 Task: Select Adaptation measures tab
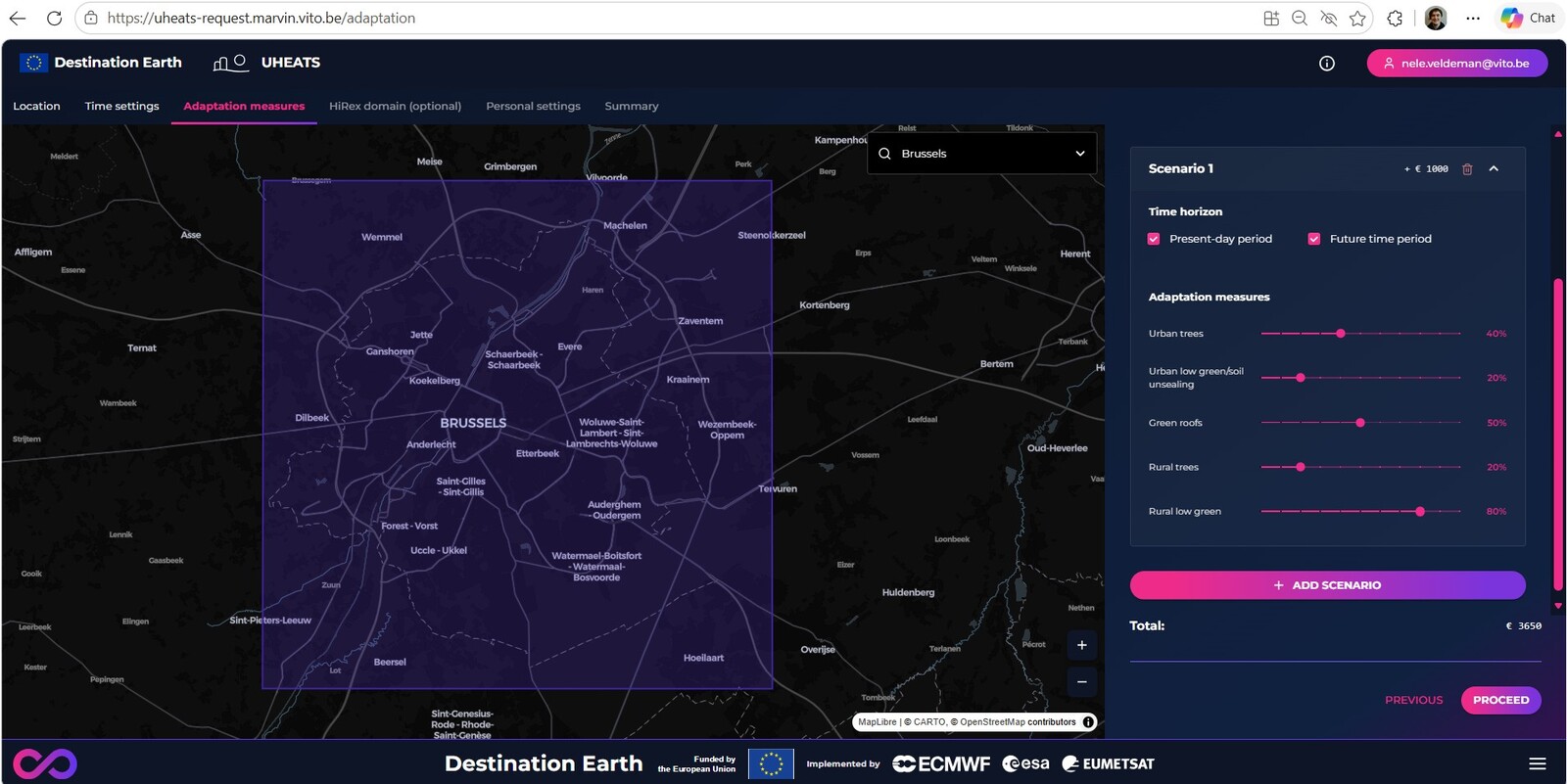pyautogui.click(x=244, y=106)
